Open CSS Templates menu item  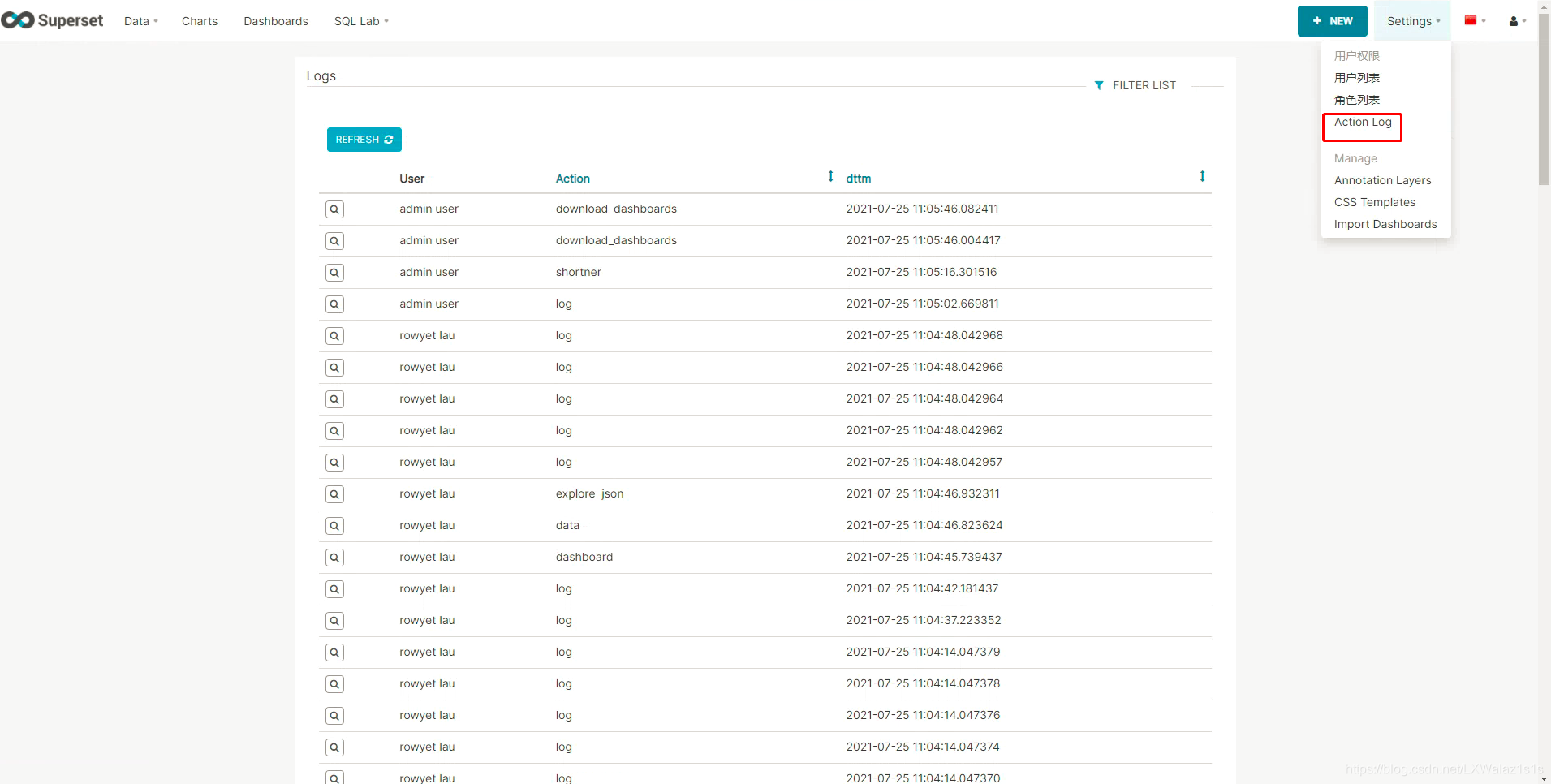point(1374,202)
